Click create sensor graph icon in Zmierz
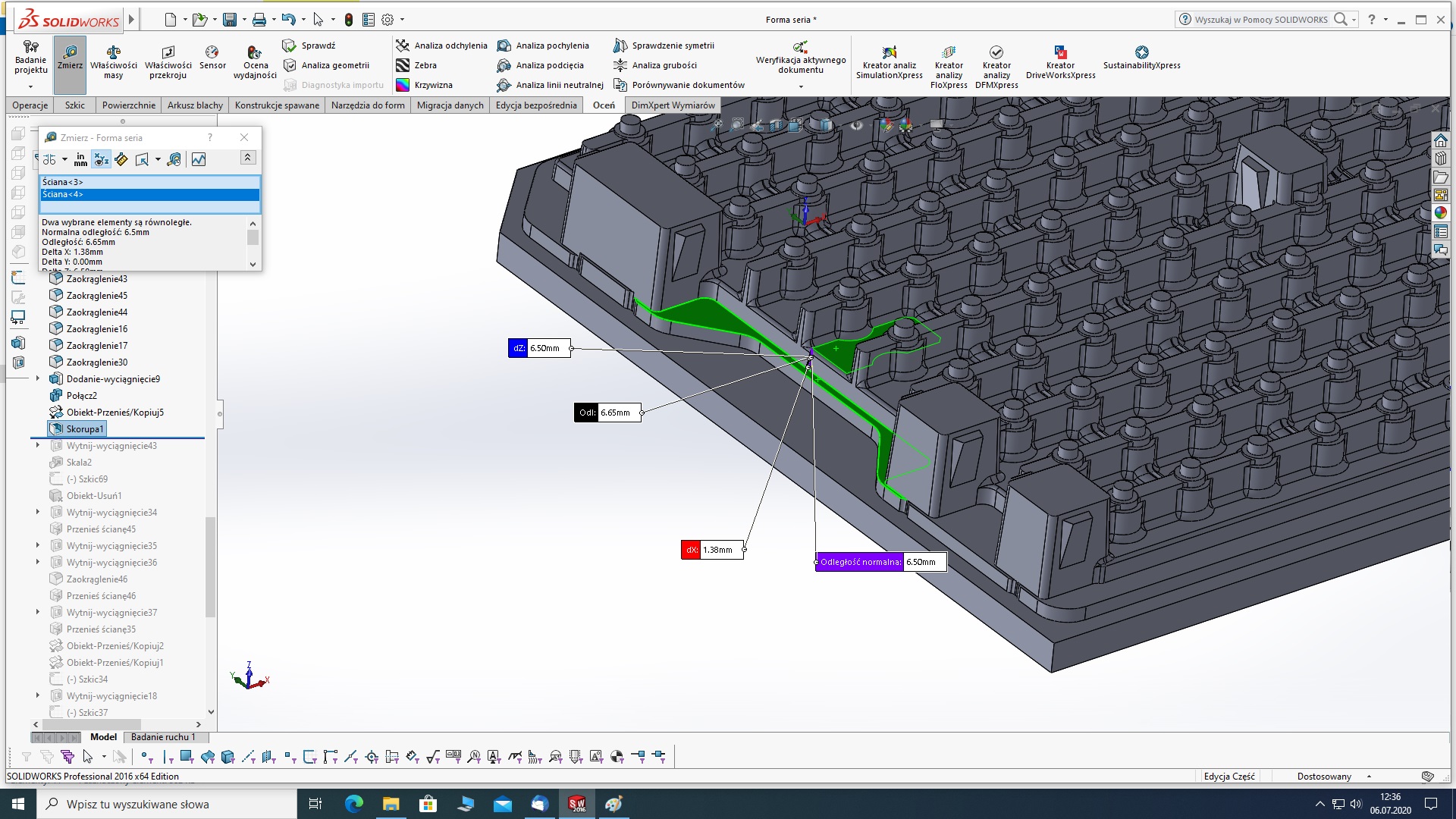 [199, 159]
